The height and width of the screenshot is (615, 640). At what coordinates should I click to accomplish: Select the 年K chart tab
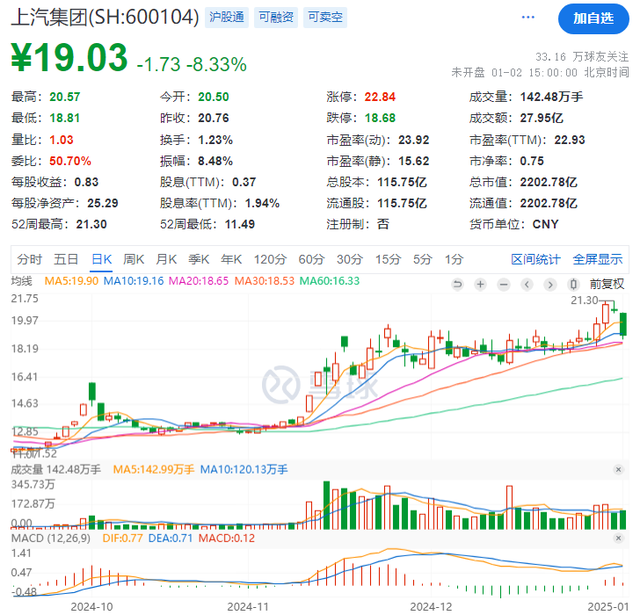(x=231, y=260)
